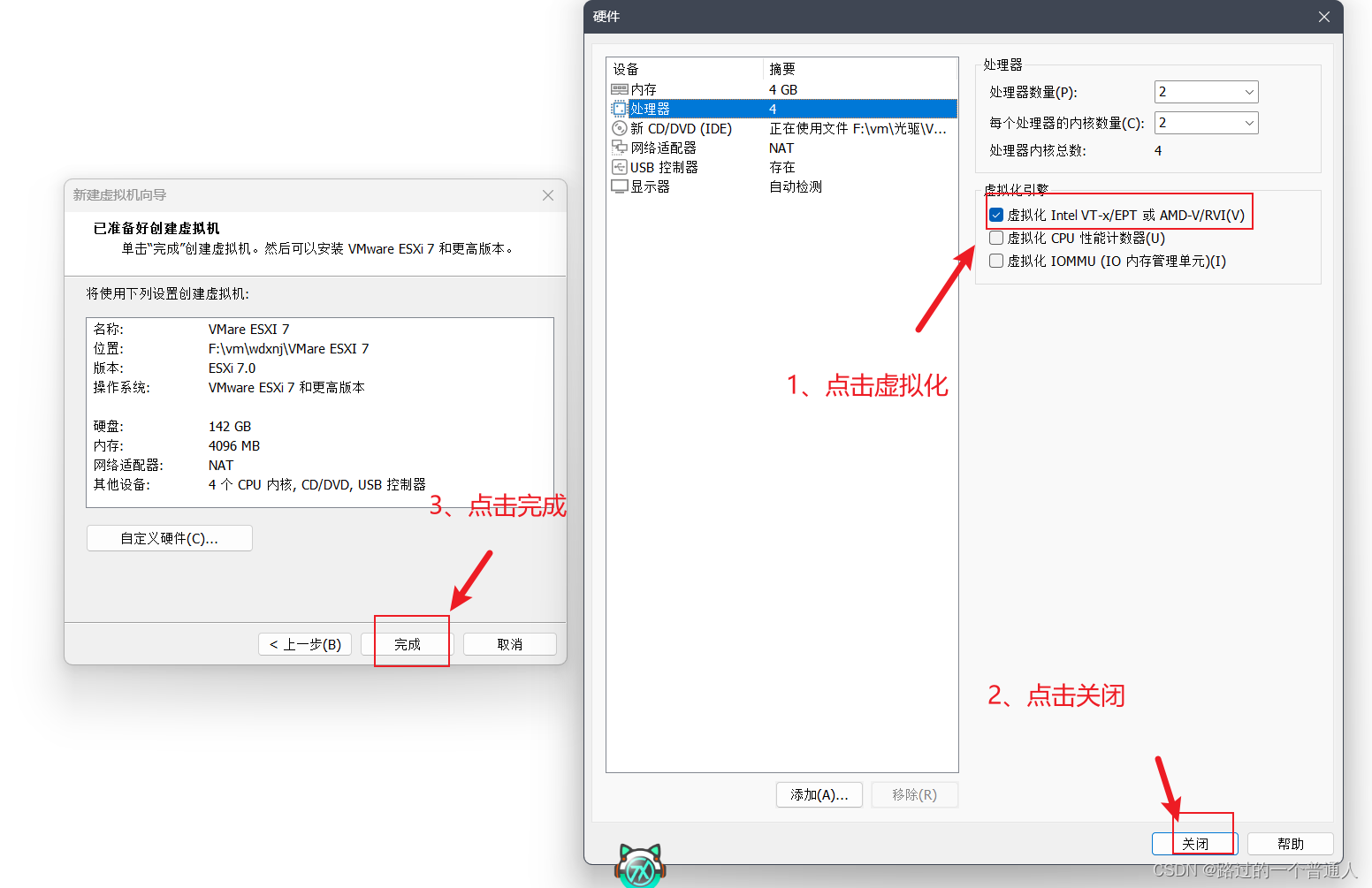Click the 关闭 close button in hardware dialog
This screenshot has height=888, width=1372.
1195,844
